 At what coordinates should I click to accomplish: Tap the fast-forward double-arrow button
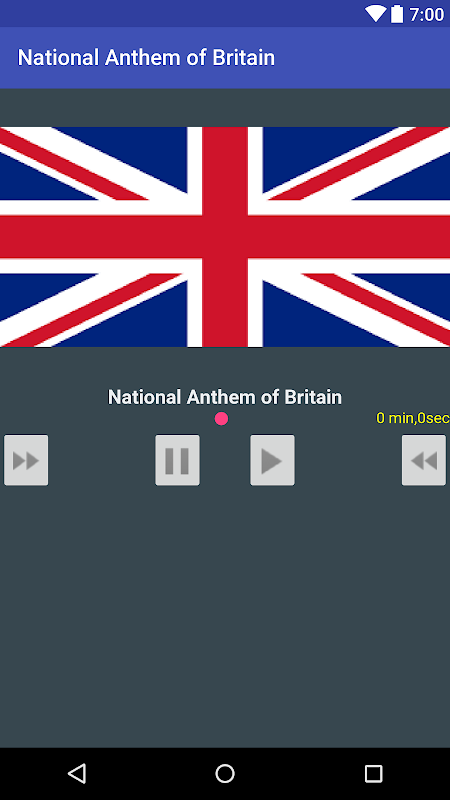(x=26, y=460)
